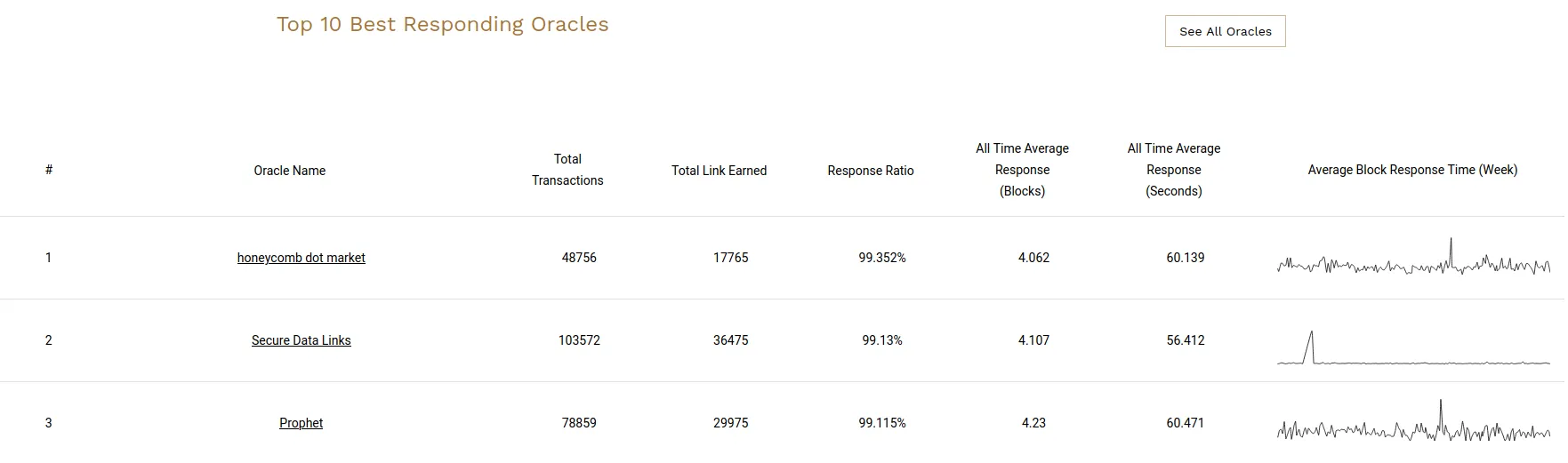
Task: Click Prophet's 29975 total link earned value
Action: 730,423
